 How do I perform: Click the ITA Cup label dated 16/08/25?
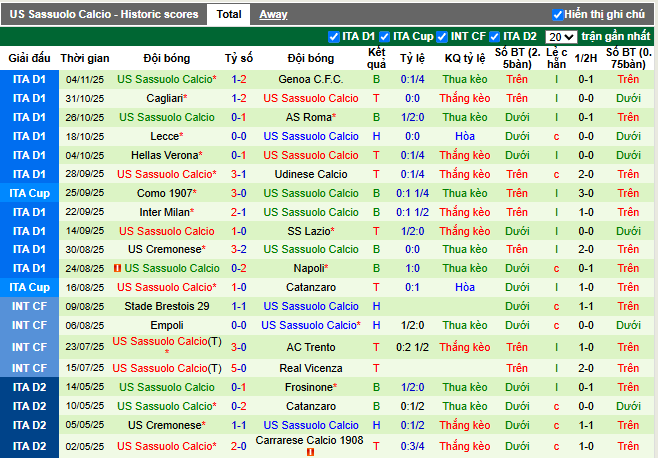click(x=29, y=287)
